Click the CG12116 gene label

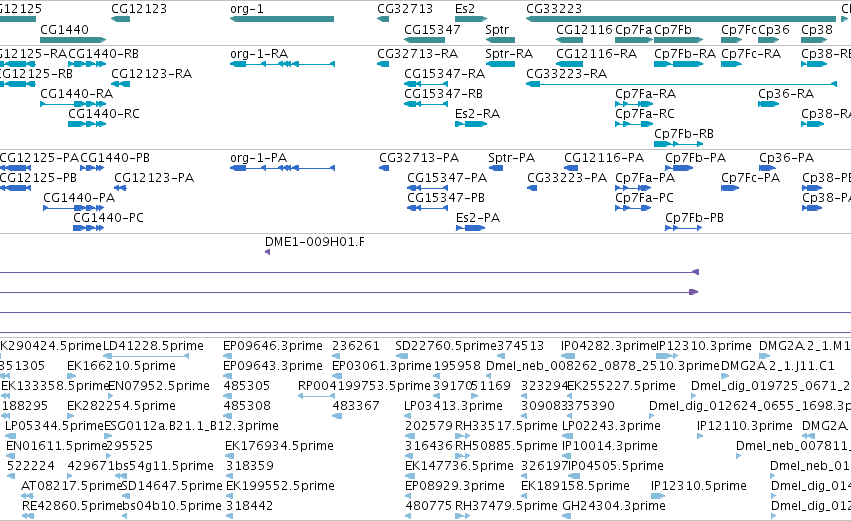tap(584, 29)
